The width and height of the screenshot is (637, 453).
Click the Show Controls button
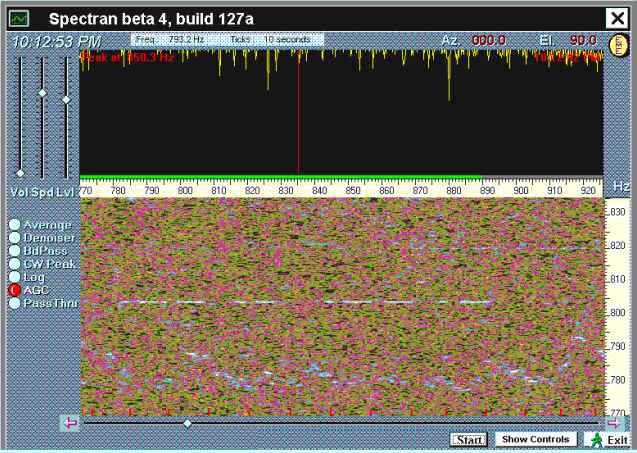536,439
